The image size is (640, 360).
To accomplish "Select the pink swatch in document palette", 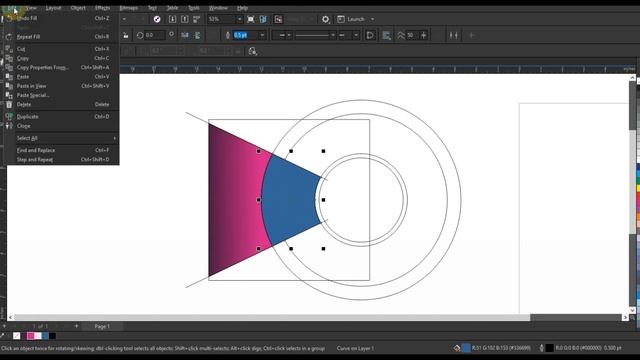I will [31, 336].
